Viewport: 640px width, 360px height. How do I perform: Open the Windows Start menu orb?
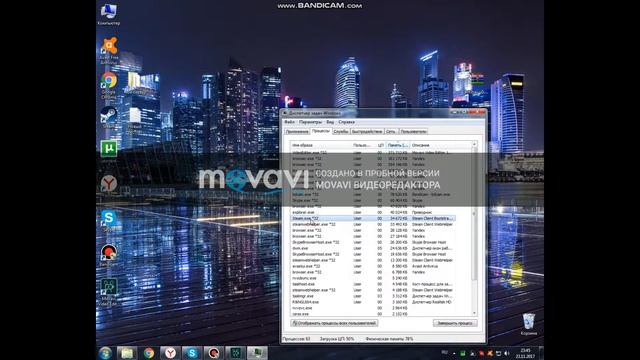(x=106, y=353)
